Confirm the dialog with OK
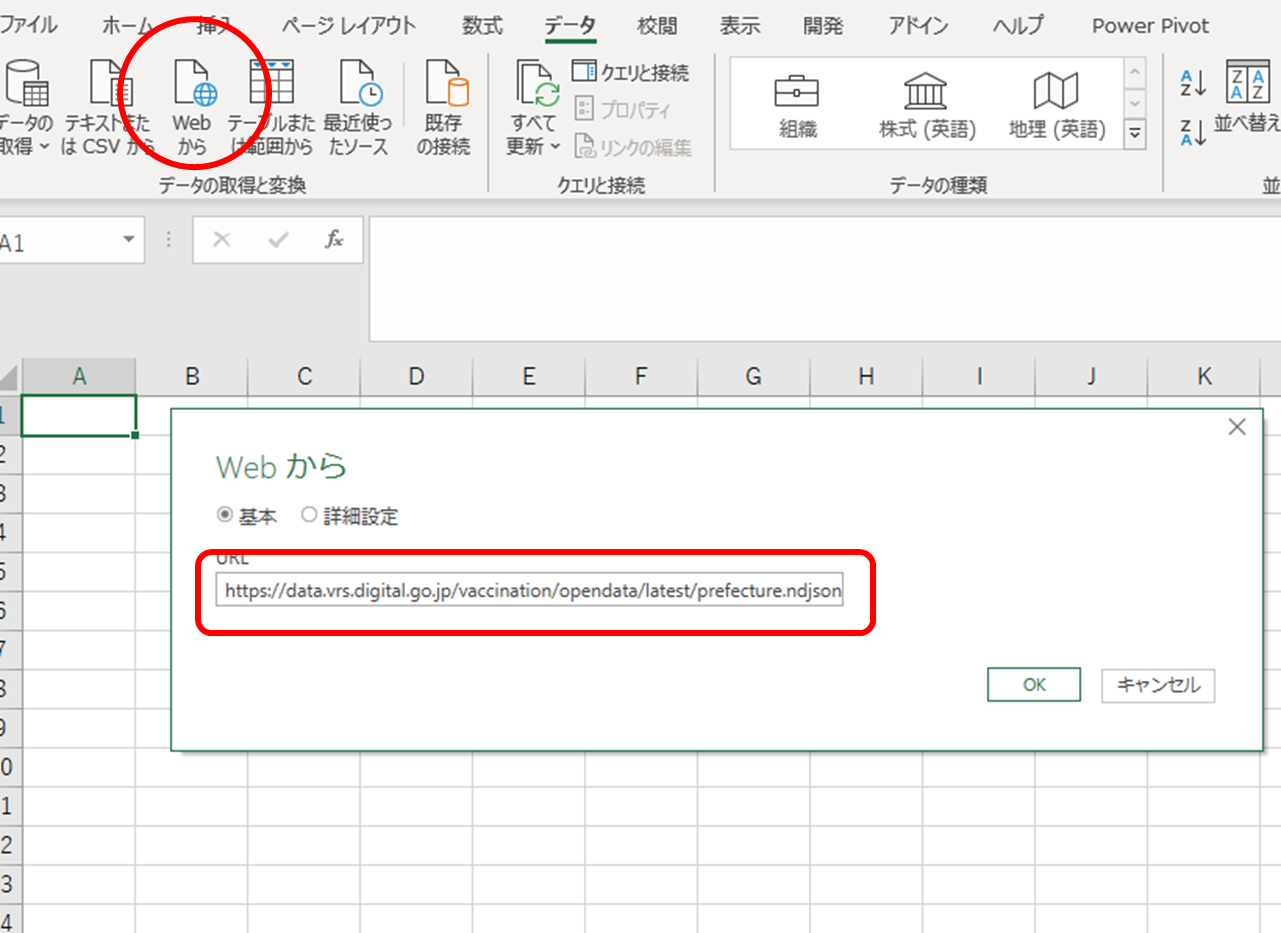The height and width of the screenshot is (933, 1281). [1034, 685]
